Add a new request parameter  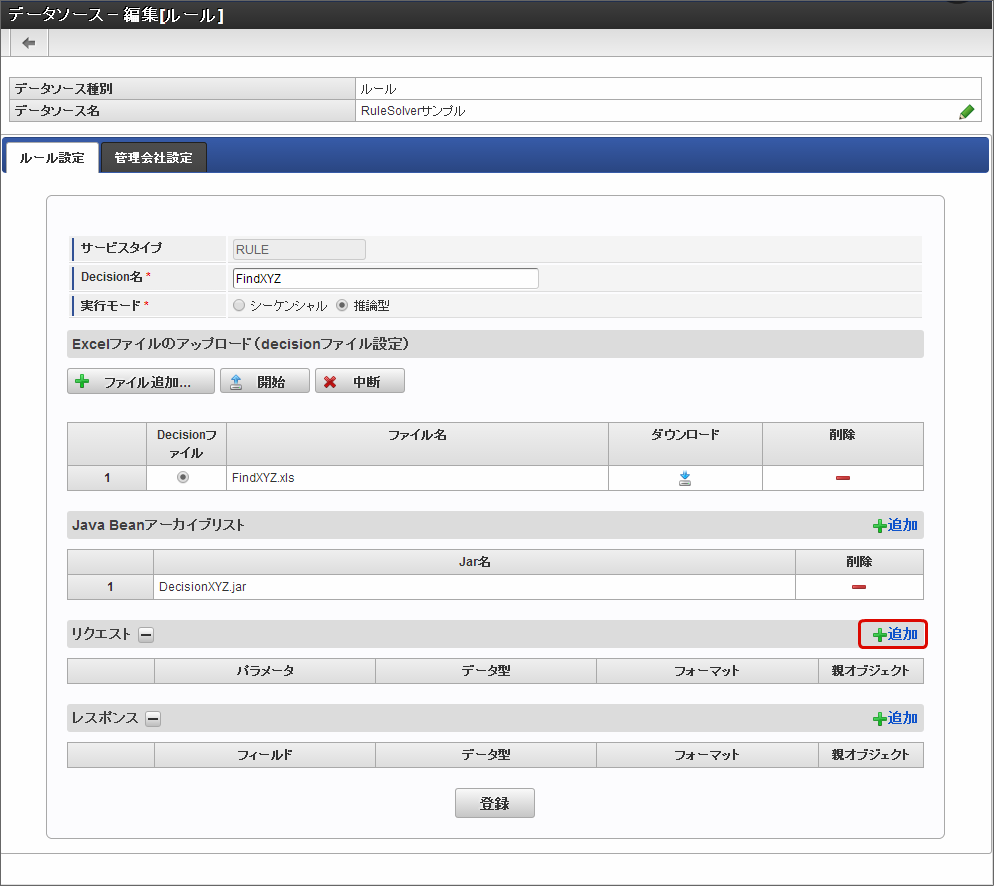tap(894, 634)
